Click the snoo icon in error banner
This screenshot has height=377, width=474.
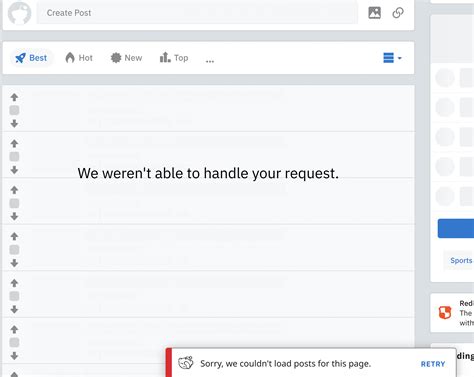tap(186, 363)
